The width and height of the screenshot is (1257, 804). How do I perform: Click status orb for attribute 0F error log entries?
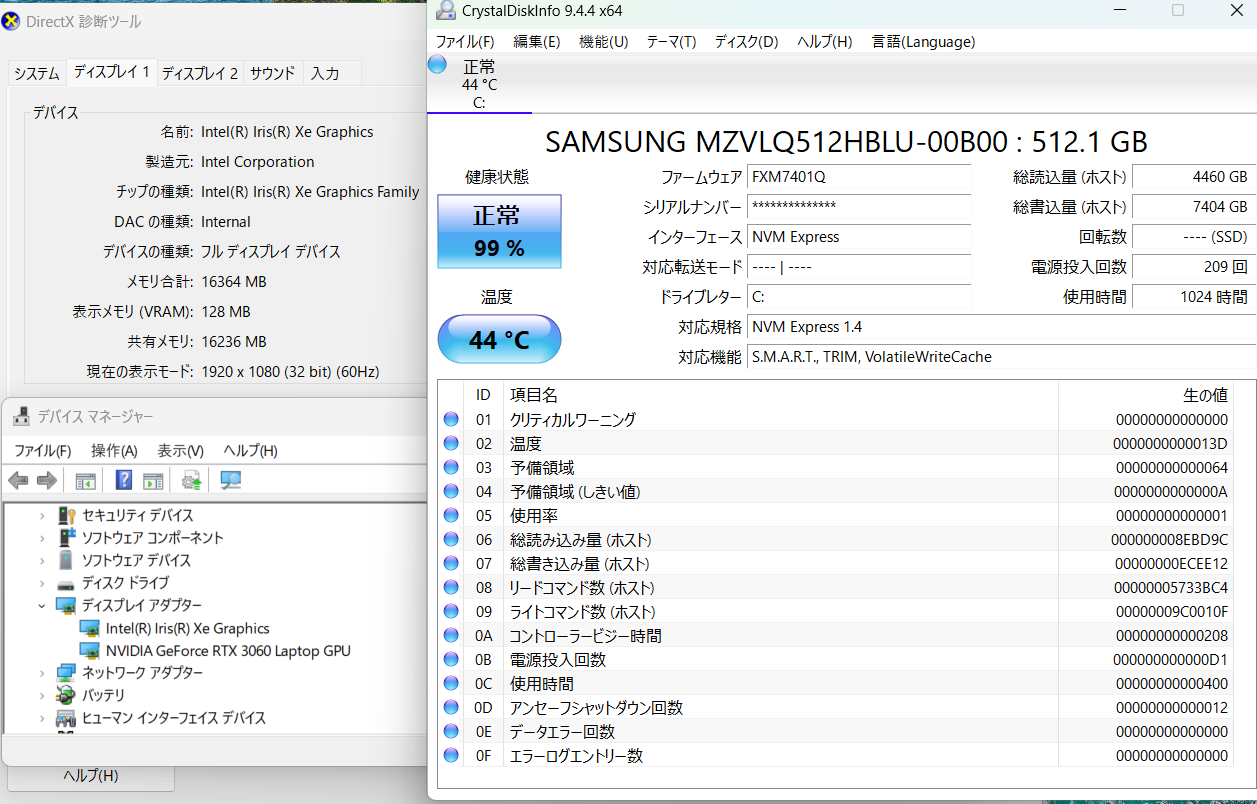(451, 756)
